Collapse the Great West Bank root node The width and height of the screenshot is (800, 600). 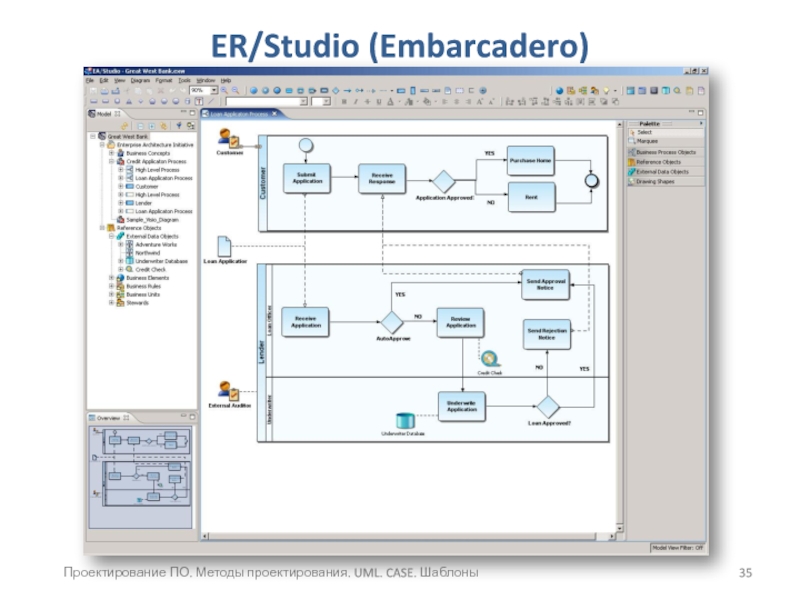[x=93, y=137]
